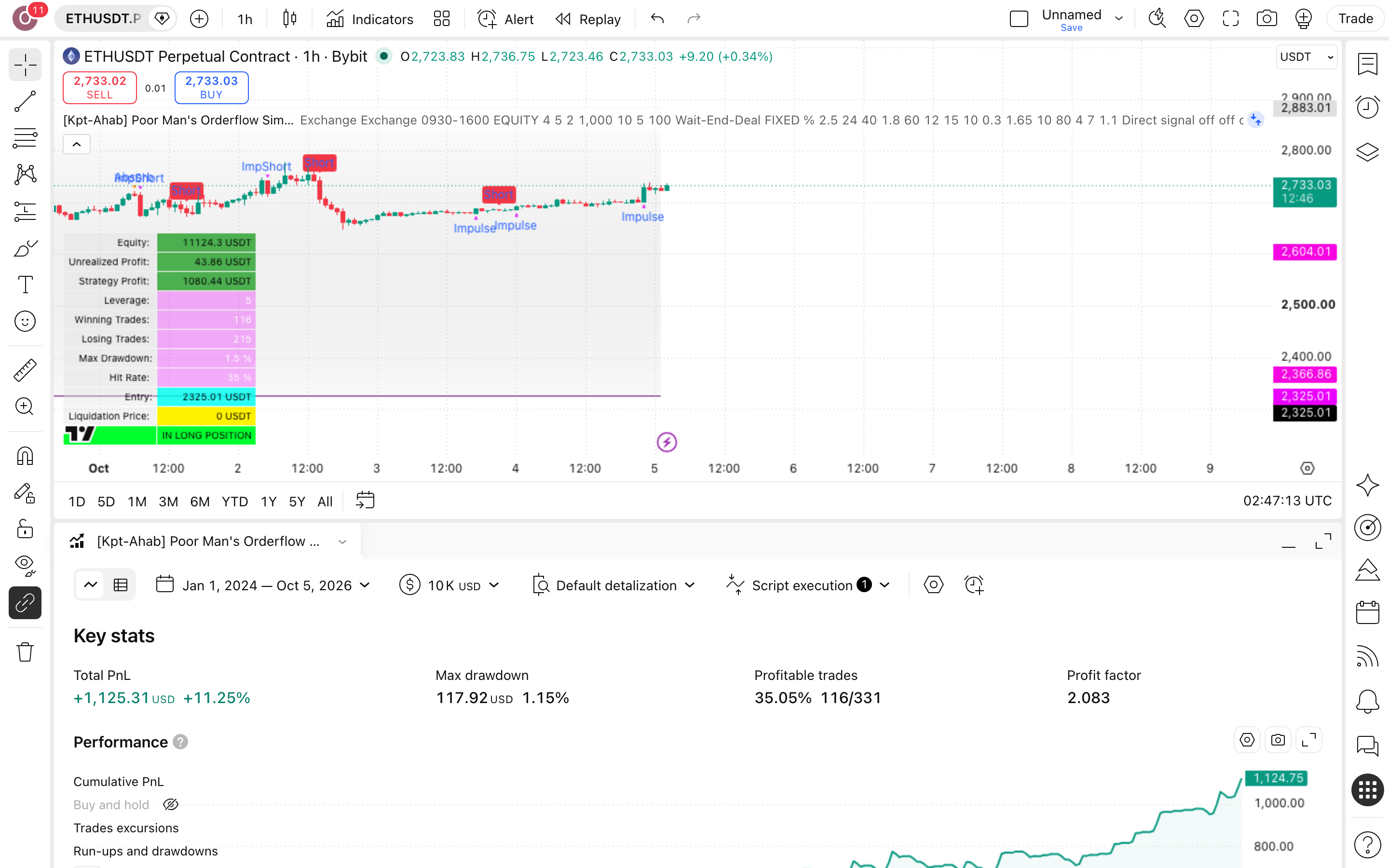Open the patterns drawing tool
Screen dimensions: 1389x868
(x=25, y=175)
